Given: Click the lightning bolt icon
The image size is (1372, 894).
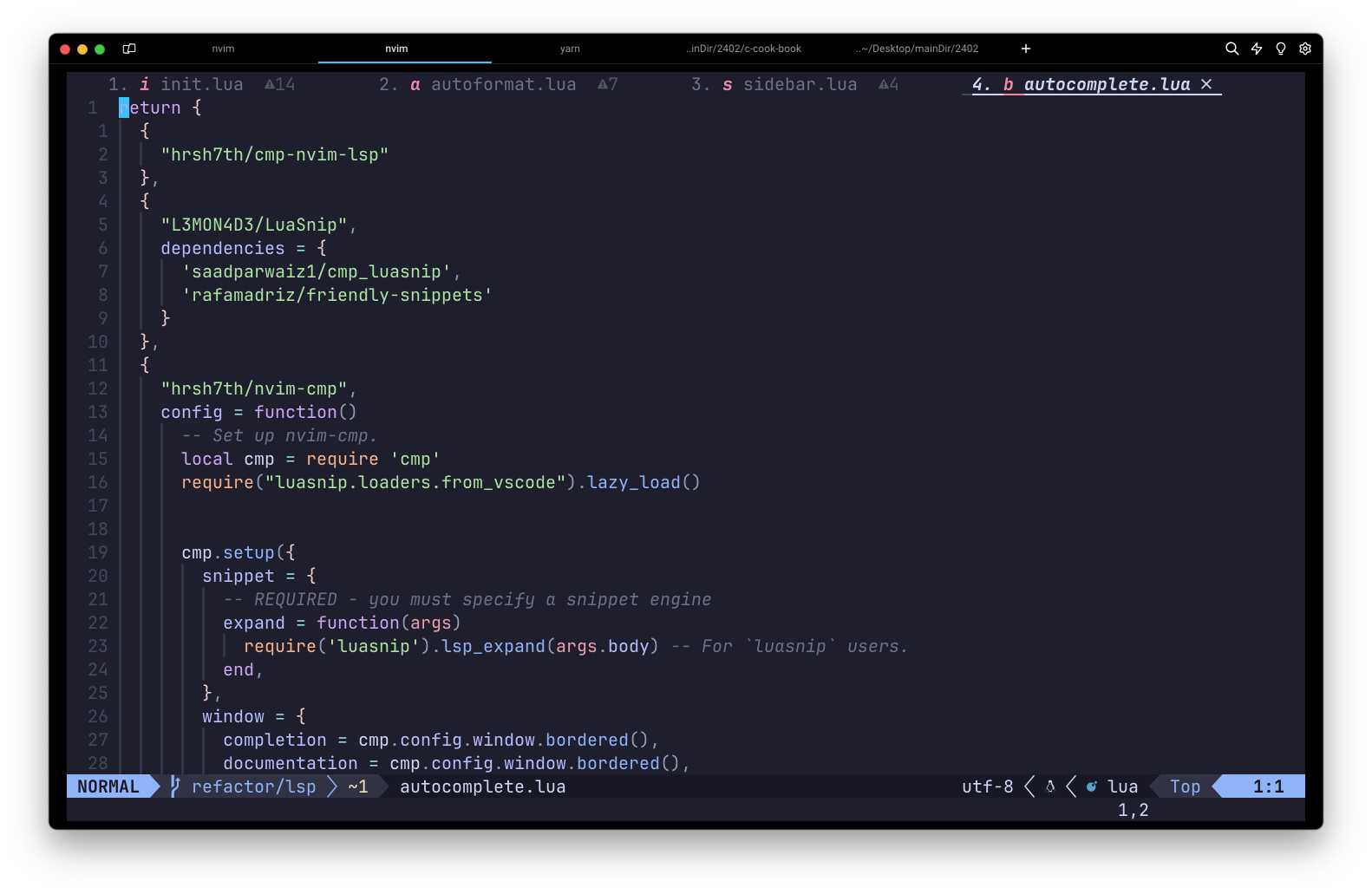Looking at the screenshot, I should coord(1257,49).
